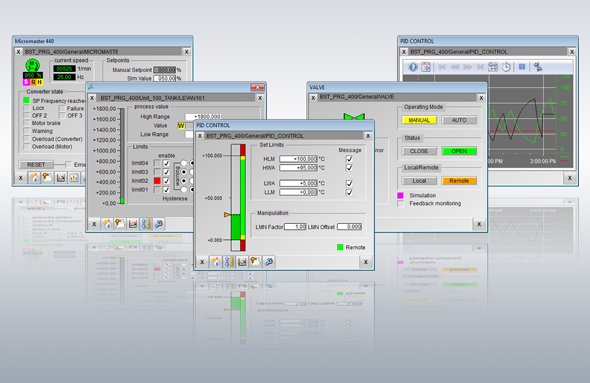Click LMN Factor input field
Image resolution: width=590 pixels, height=383 pixels.
pyautogui.click(x=295, y=226)
